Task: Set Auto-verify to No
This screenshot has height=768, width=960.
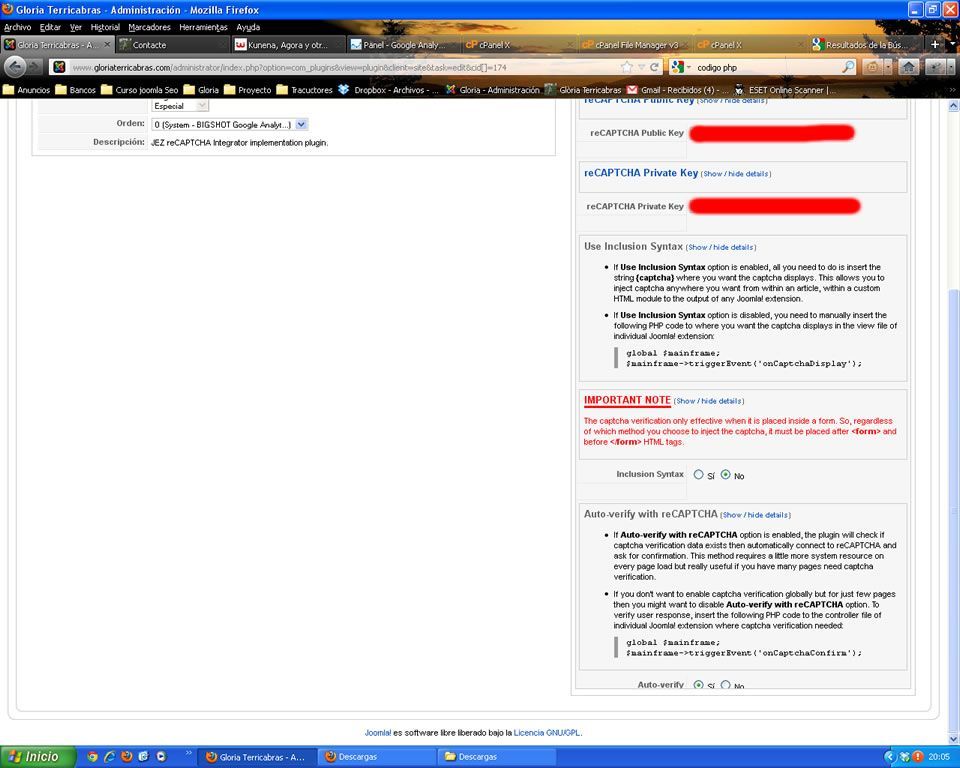Action: [x=726, y=685]
